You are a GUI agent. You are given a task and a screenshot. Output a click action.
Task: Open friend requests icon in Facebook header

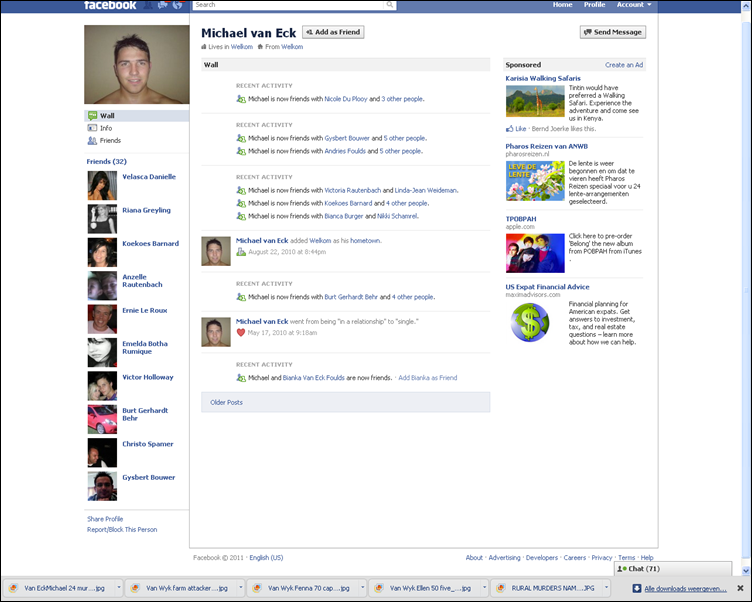[x=149, y=5]
